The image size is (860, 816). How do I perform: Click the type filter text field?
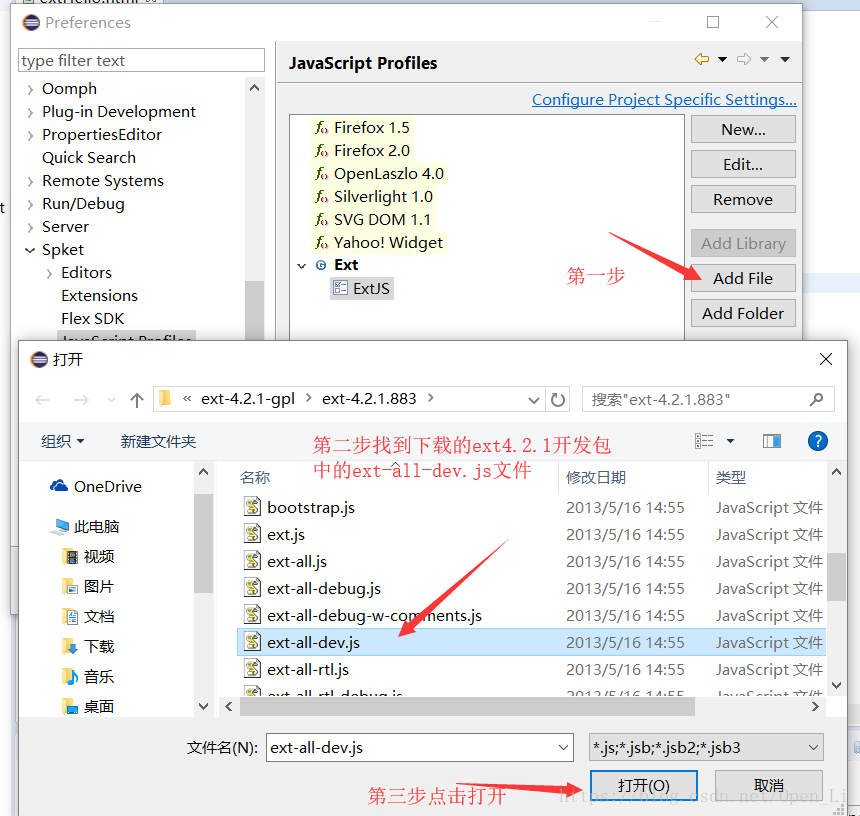(x=142, y=60)
